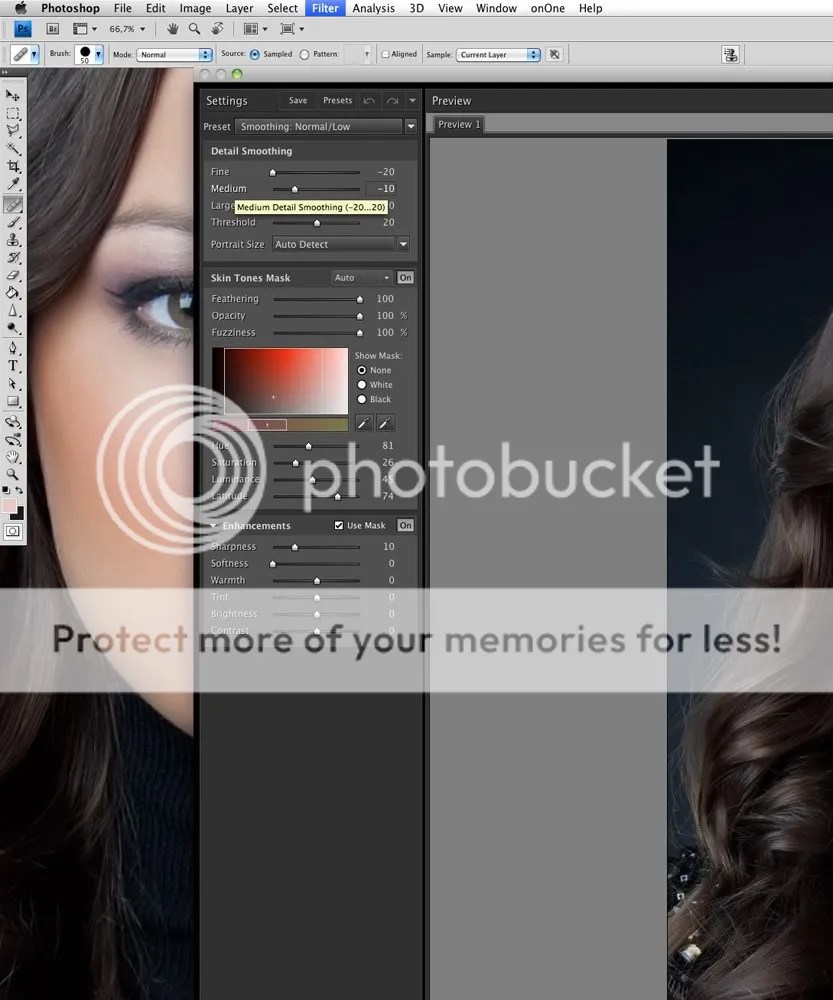Enable the Aligned checkbox

385,54
